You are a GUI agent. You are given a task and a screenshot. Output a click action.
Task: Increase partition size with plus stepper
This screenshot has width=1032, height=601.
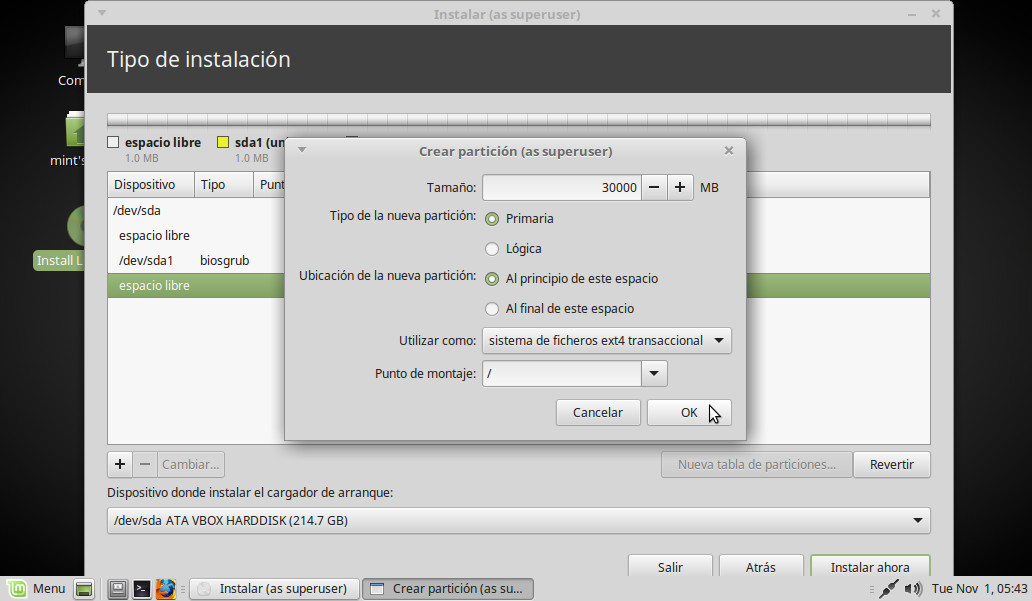tap(680, 187)
